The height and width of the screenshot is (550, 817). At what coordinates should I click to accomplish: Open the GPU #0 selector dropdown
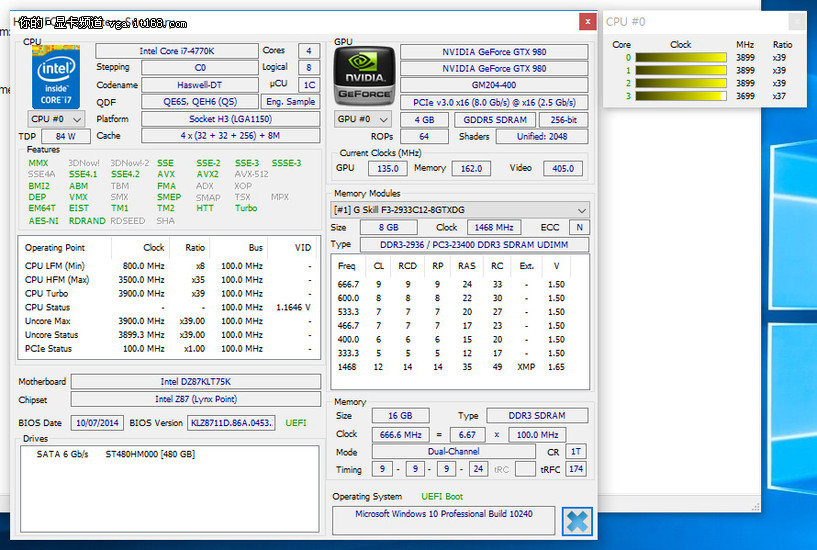click(362, 119)
